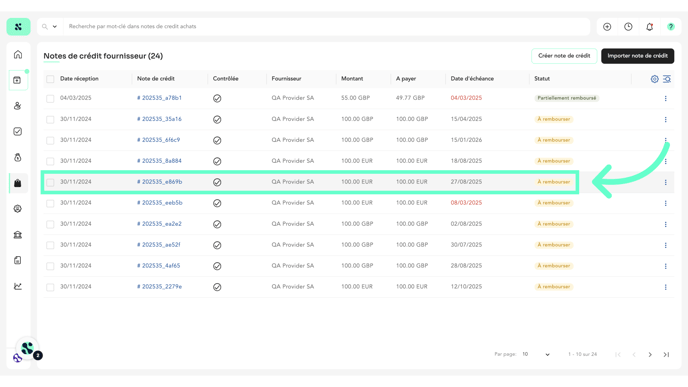Open row actions menu for 202535_4af65
Screen dimensions: 688x387
(665, 266)
